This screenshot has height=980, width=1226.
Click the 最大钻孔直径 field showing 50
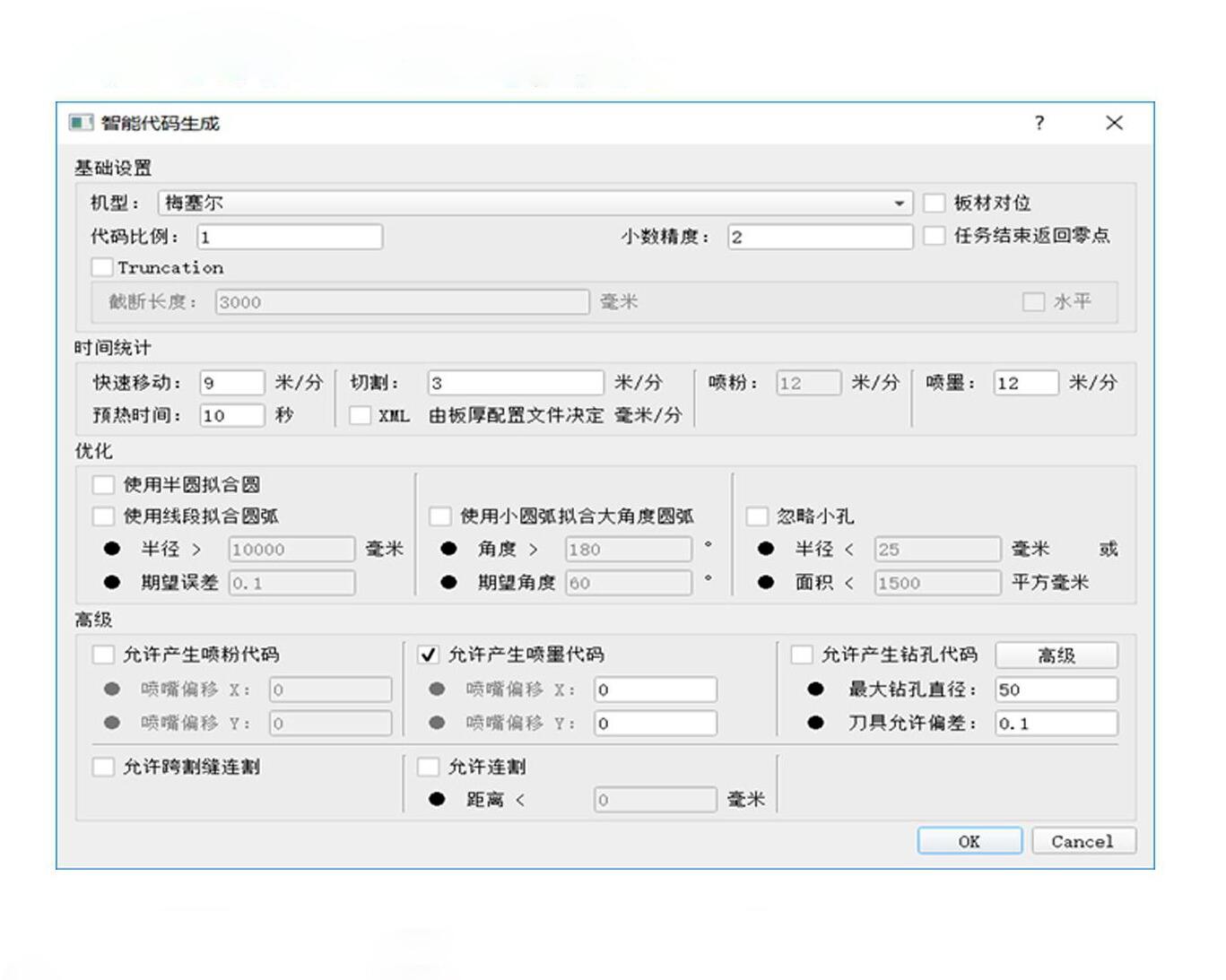coord(1056,689)
